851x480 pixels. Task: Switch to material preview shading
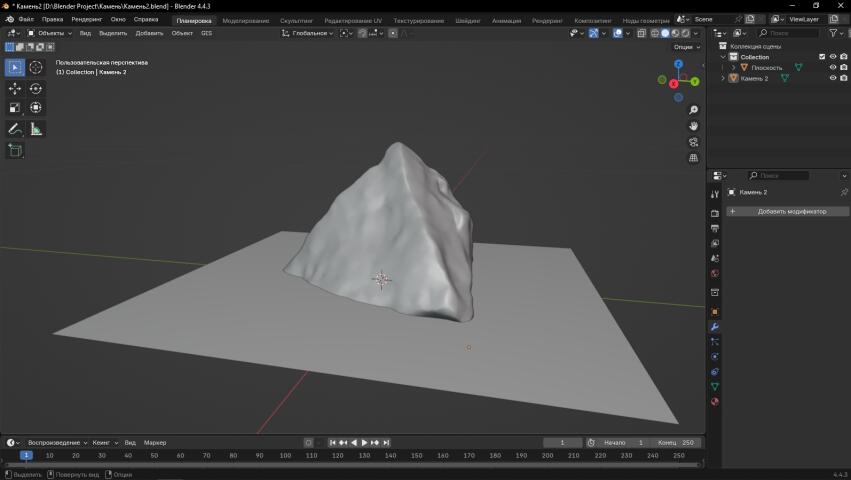point(676,33)
